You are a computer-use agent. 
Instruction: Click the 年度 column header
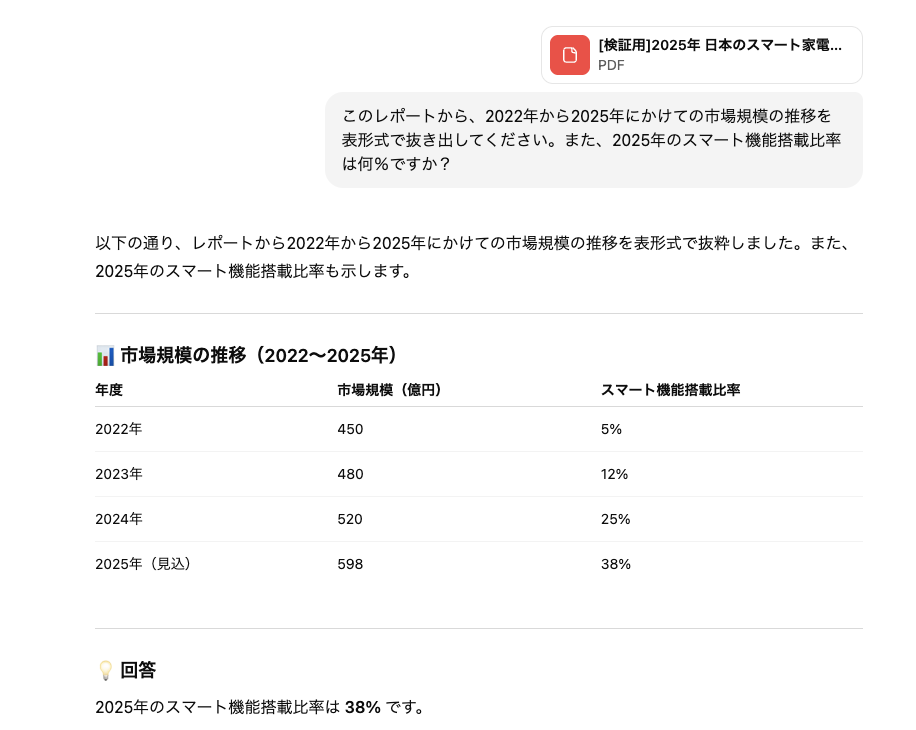coord(109,390)
